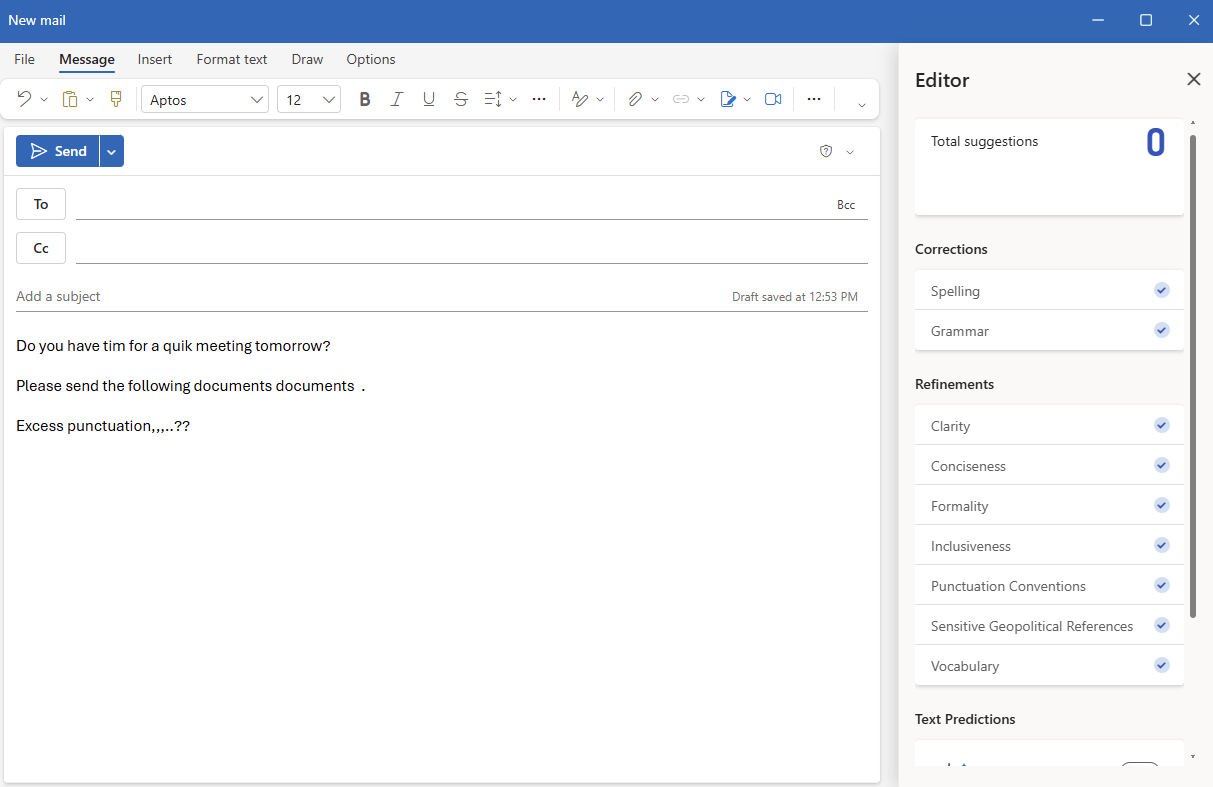This screenshot has height=787, width=1213.
Task: Click the Editor pane vertical scrollbar
Action: click(1192, 376)
